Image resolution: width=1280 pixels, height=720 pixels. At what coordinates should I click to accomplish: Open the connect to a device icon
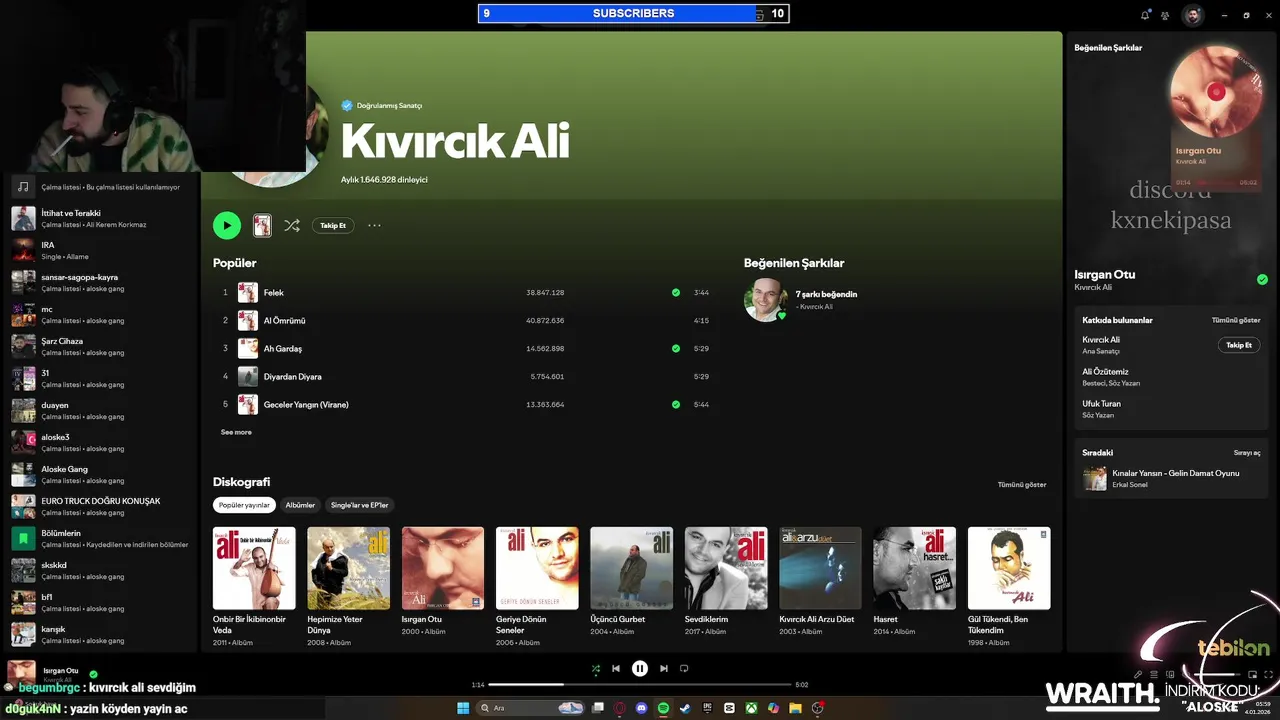pyautogui.click(x=1168, y=675)
